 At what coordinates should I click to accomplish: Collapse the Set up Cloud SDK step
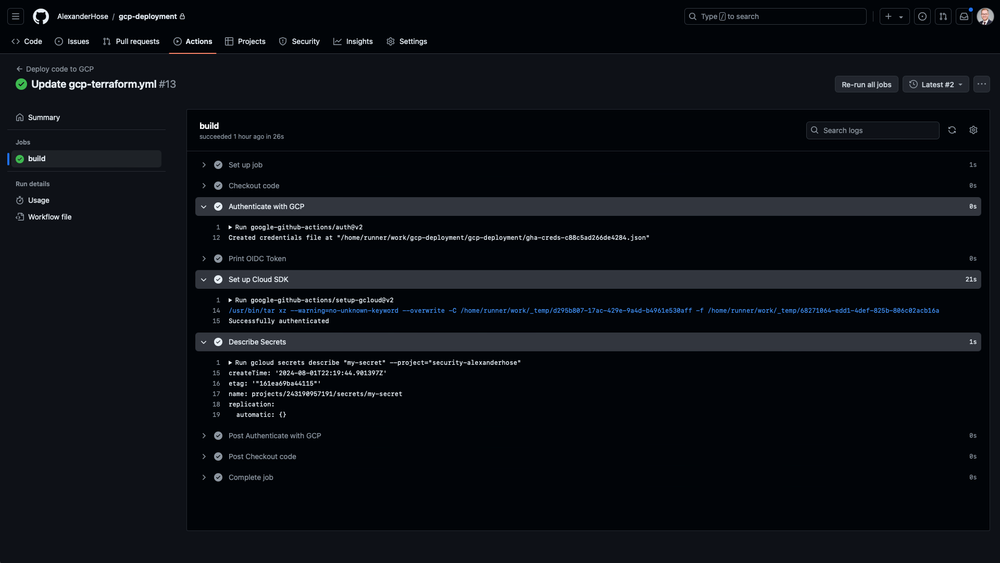click(588, 279)
